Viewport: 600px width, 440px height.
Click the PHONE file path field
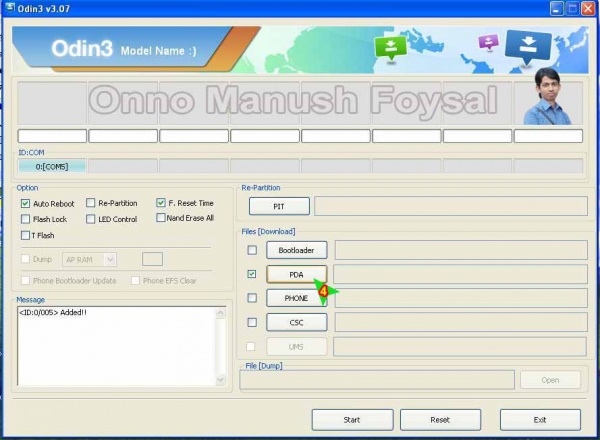[461, 298]
